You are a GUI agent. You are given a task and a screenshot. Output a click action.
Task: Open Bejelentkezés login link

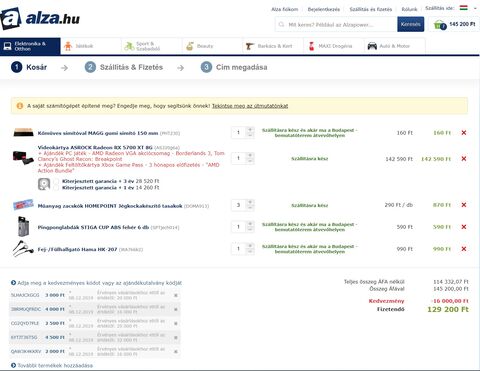point(324,9)
